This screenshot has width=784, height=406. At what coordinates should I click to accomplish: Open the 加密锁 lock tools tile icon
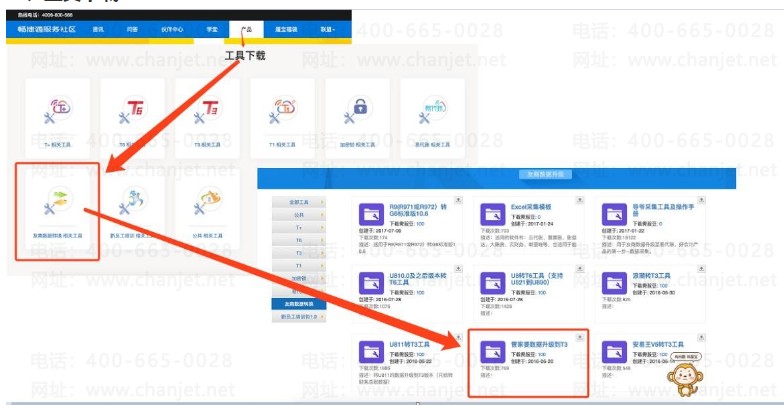(358, 110)
